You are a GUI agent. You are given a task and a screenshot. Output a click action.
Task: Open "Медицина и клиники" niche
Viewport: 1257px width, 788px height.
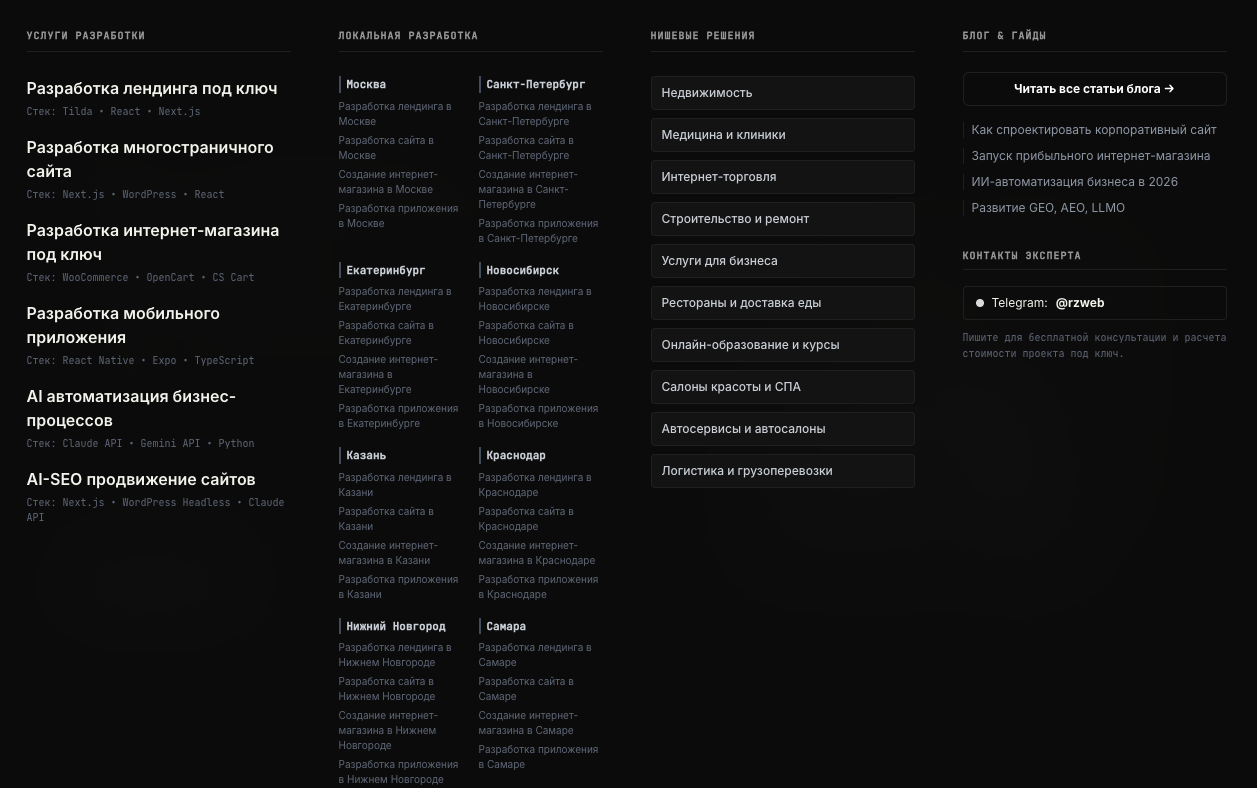[x=782, y=135]
